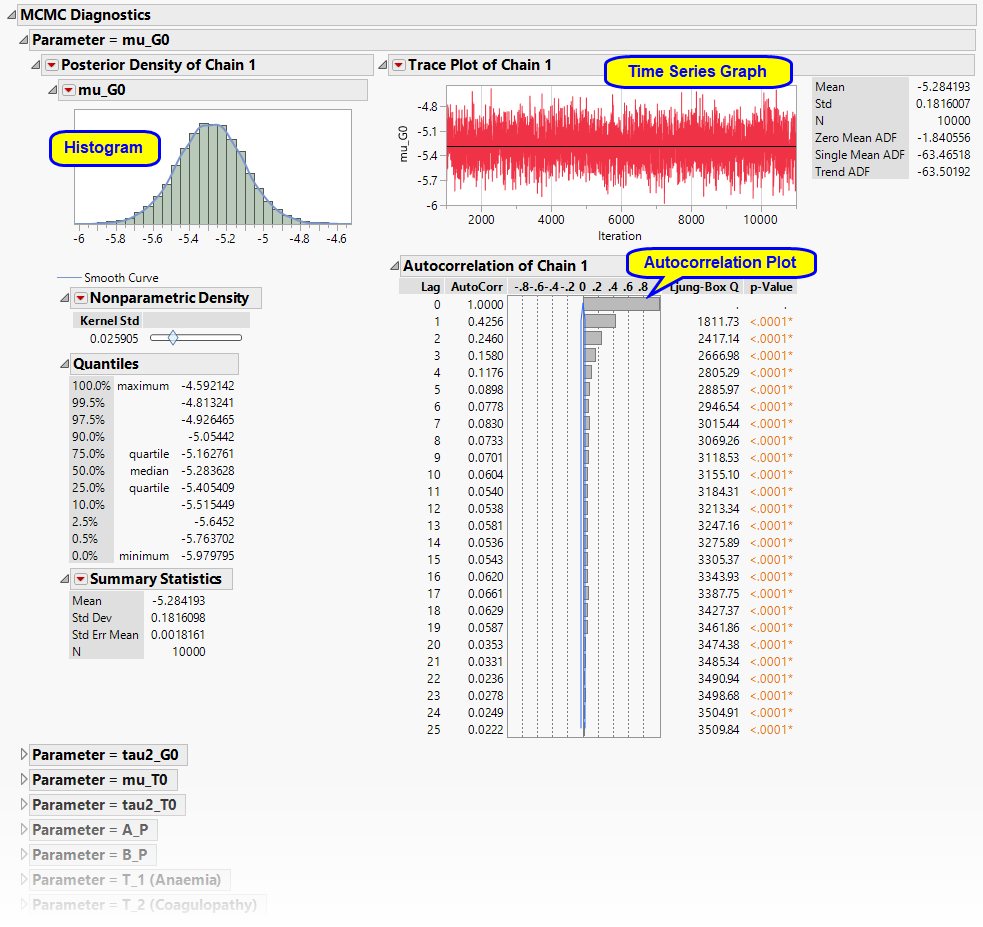Expand the Parameter = A_P section
Image resolution: width=983 pixels, height=927 pixels.
tap(24, 830)
